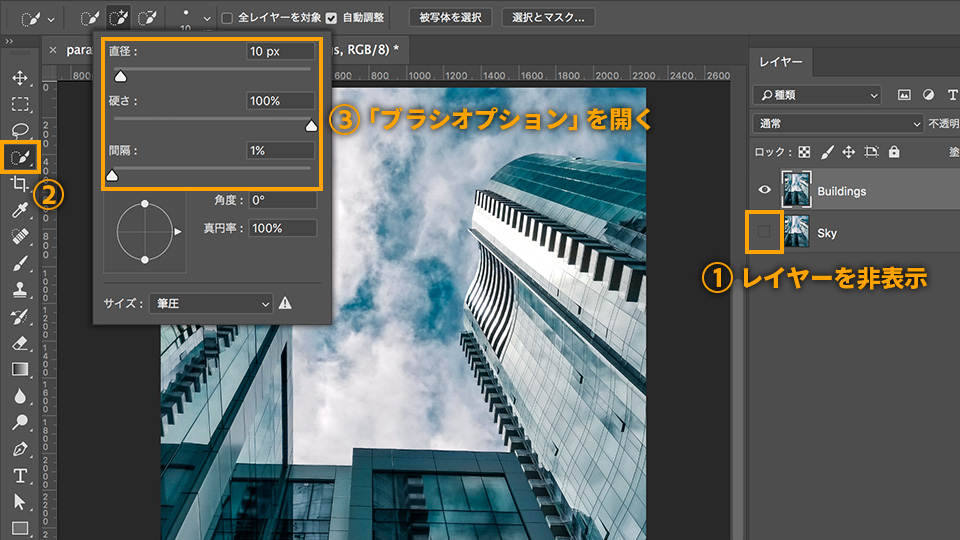Select the Brush tool

pyautogui.click(x=20, y=263)
